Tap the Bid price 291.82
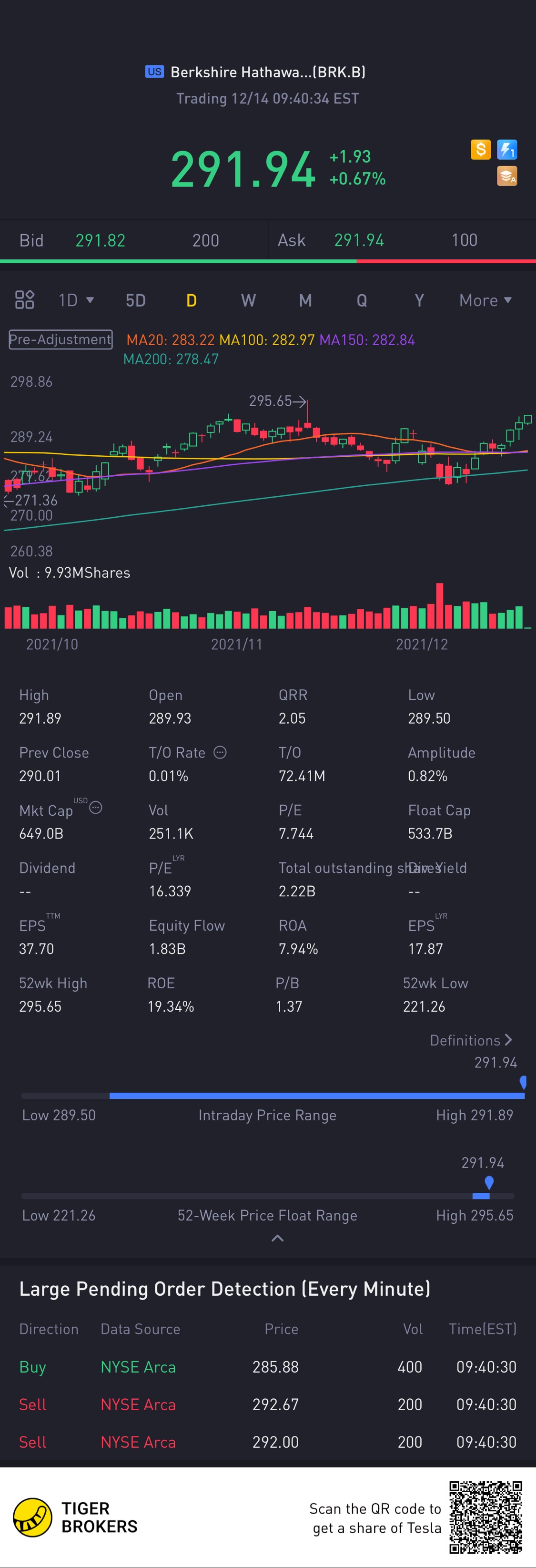 coord(101,240)
